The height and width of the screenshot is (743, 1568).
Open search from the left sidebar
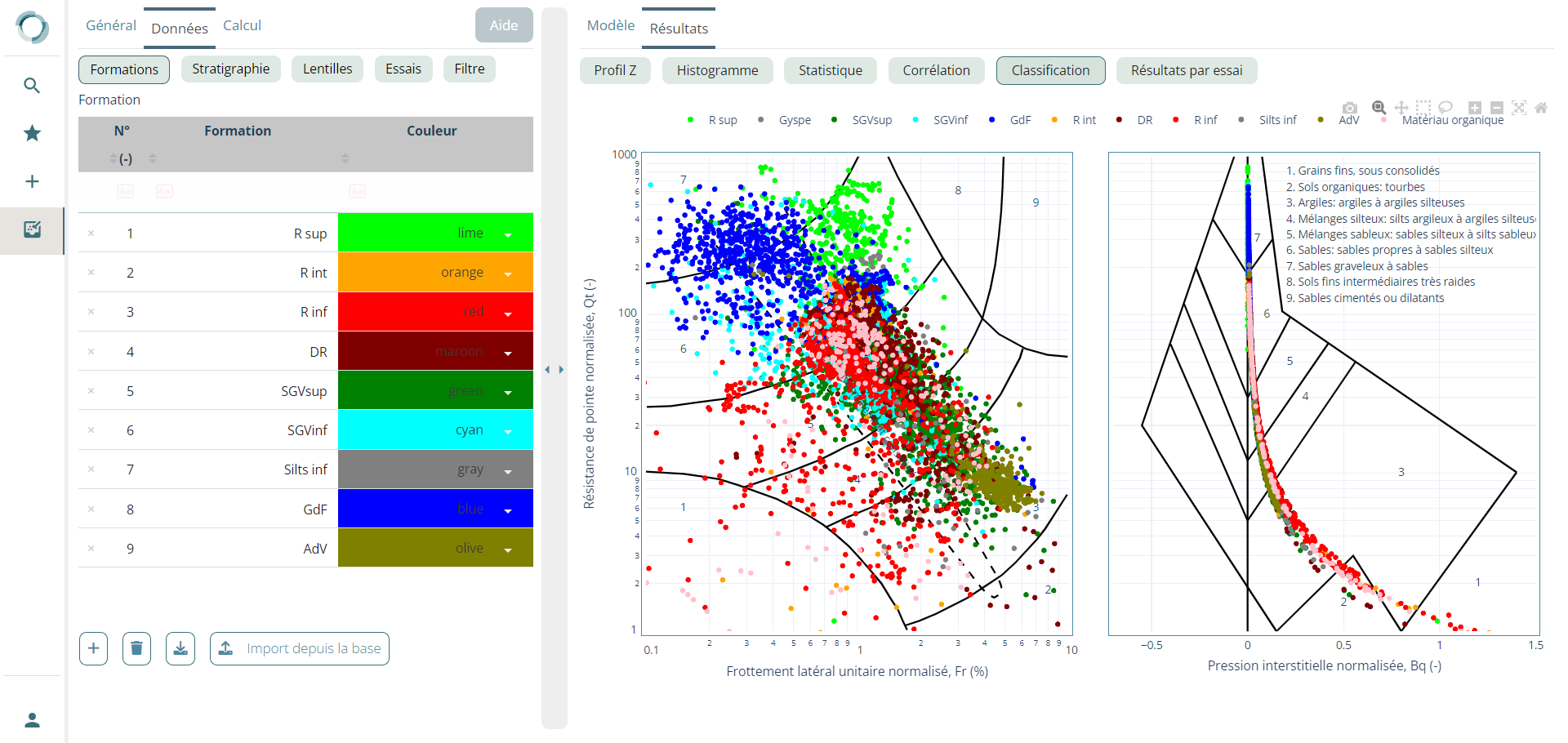point(32,86)
